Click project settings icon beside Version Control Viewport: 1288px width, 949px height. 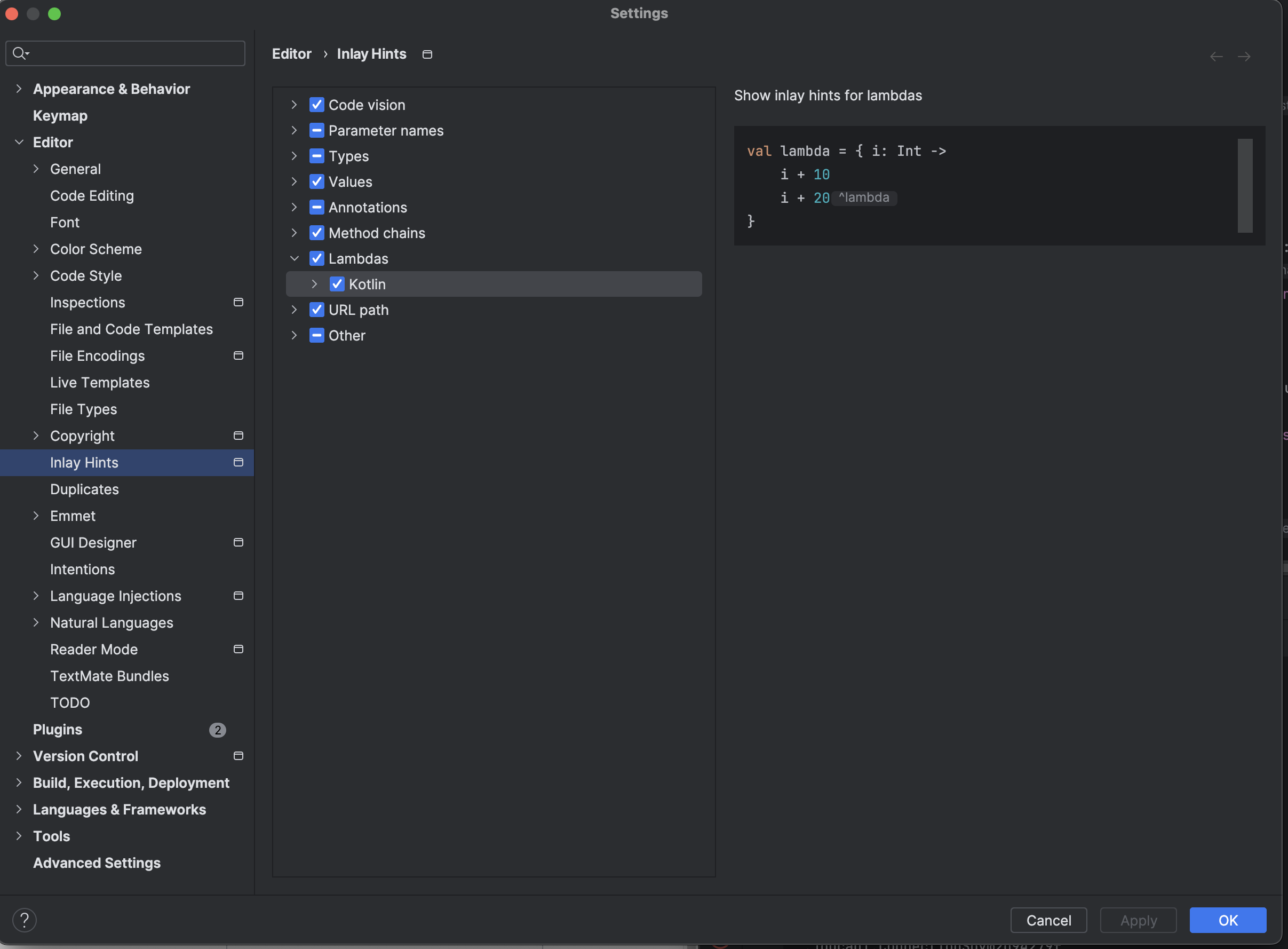(238, 756)
